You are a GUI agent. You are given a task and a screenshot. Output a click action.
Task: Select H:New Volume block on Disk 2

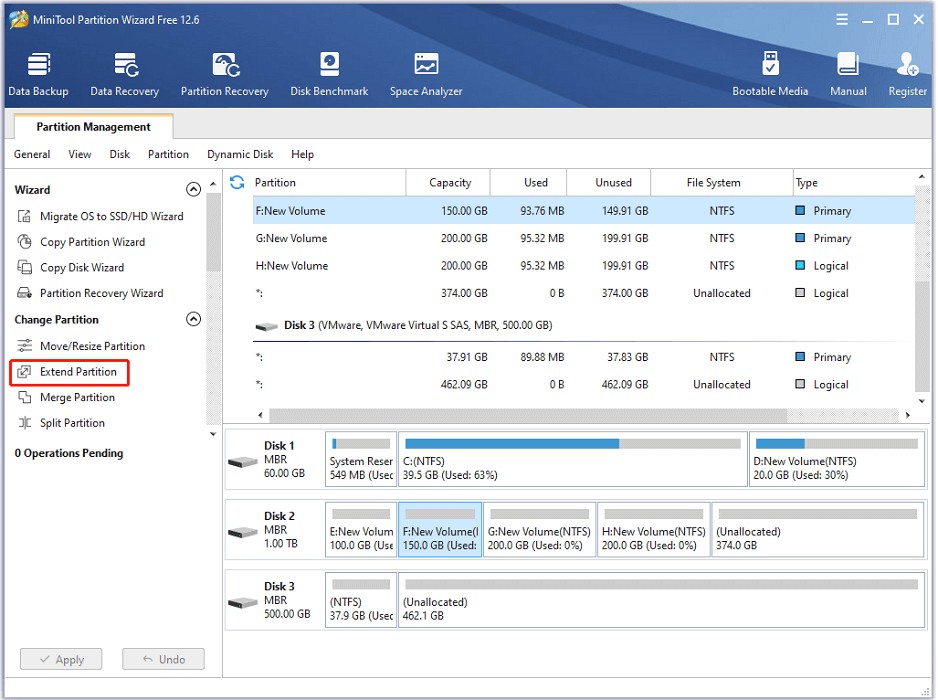(x=653, y=530)
